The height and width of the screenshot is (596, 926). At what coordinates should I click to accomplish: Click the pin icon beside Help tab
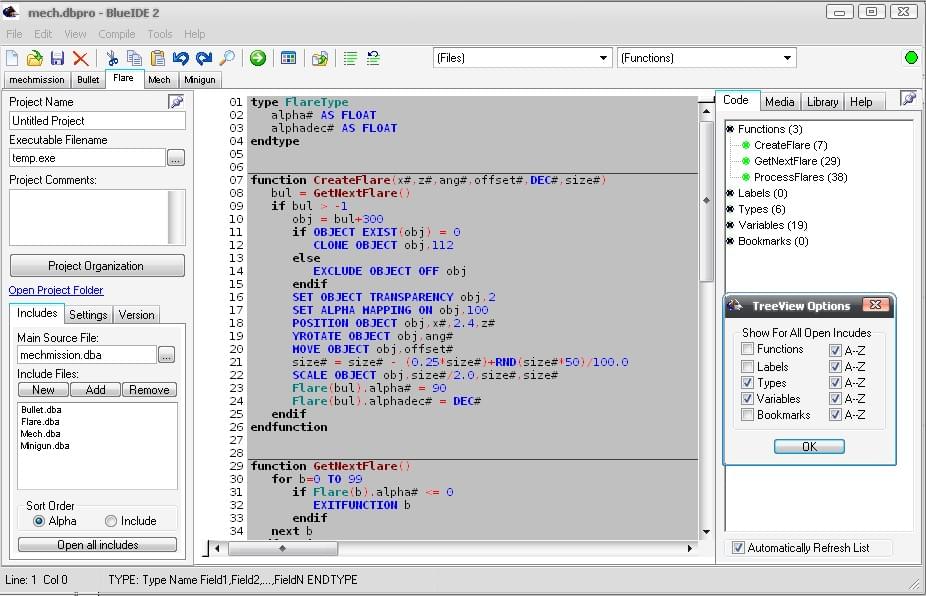click(908, 98)
